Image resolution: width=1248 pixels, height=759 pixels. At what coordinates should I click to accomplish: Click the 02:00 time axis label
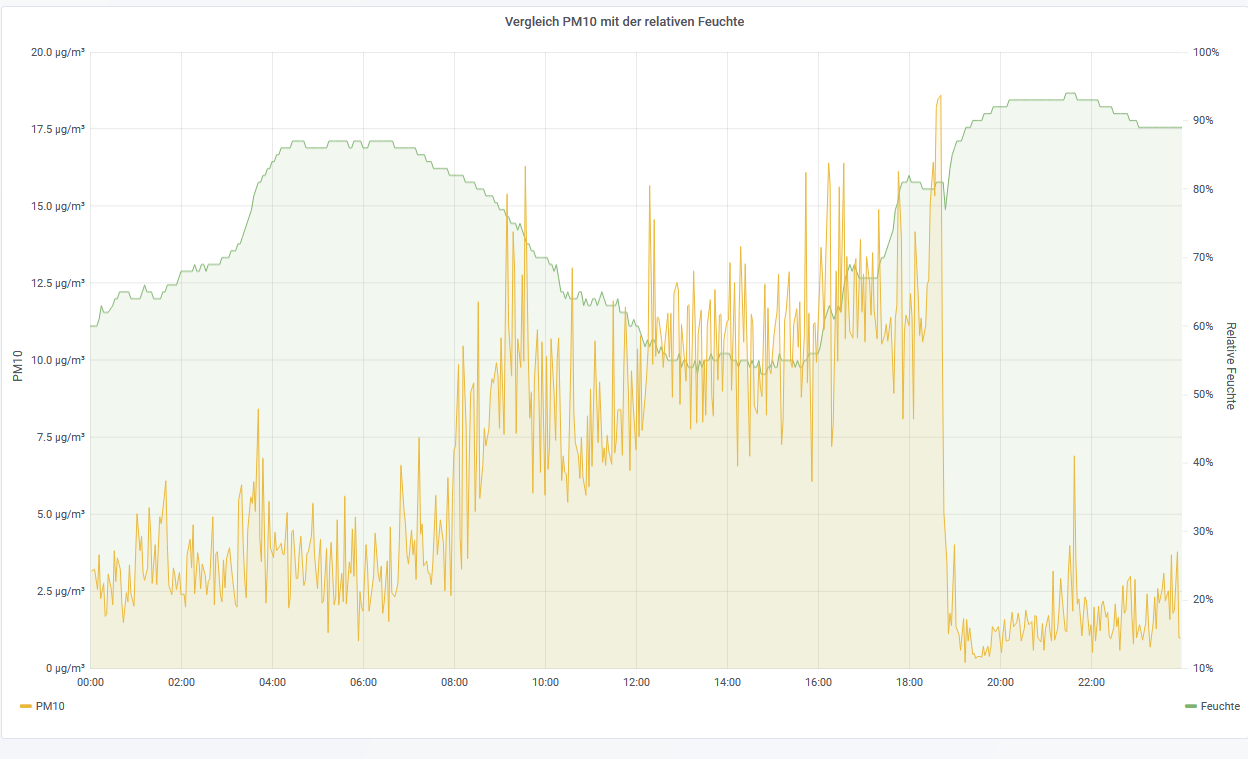point(181,682)
